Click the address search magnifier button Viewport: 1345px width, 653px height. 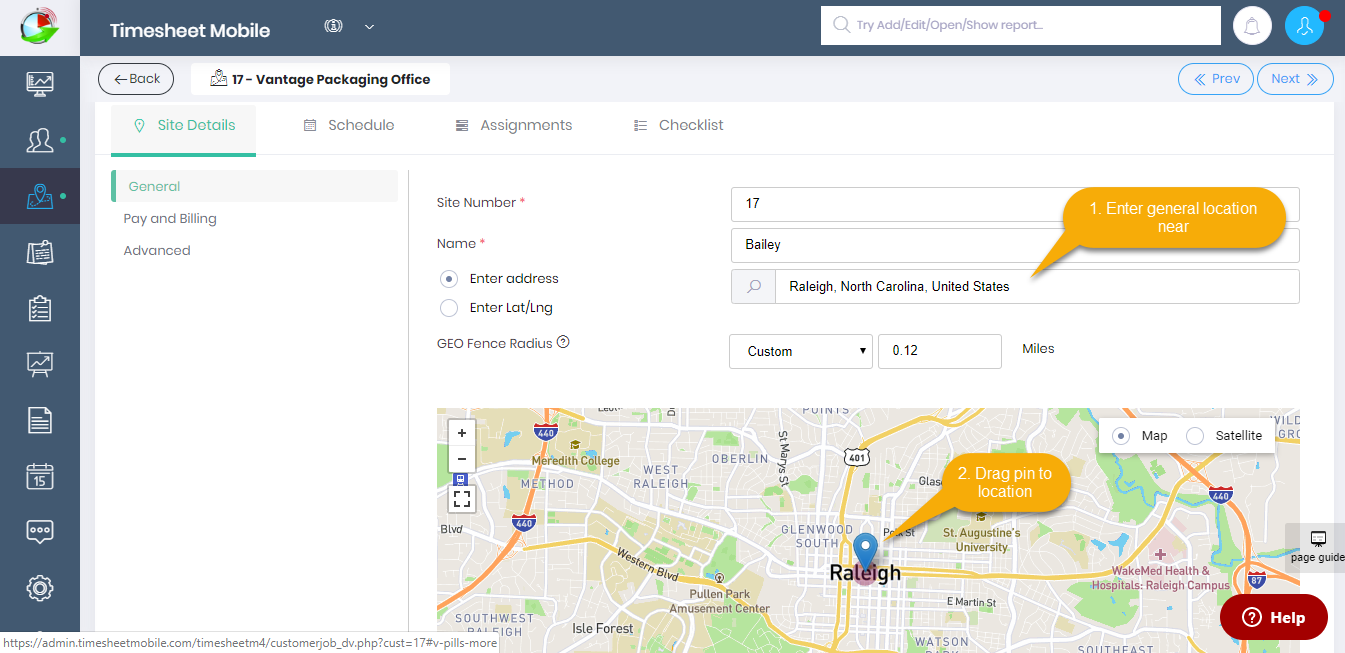[x=754, y=286]
